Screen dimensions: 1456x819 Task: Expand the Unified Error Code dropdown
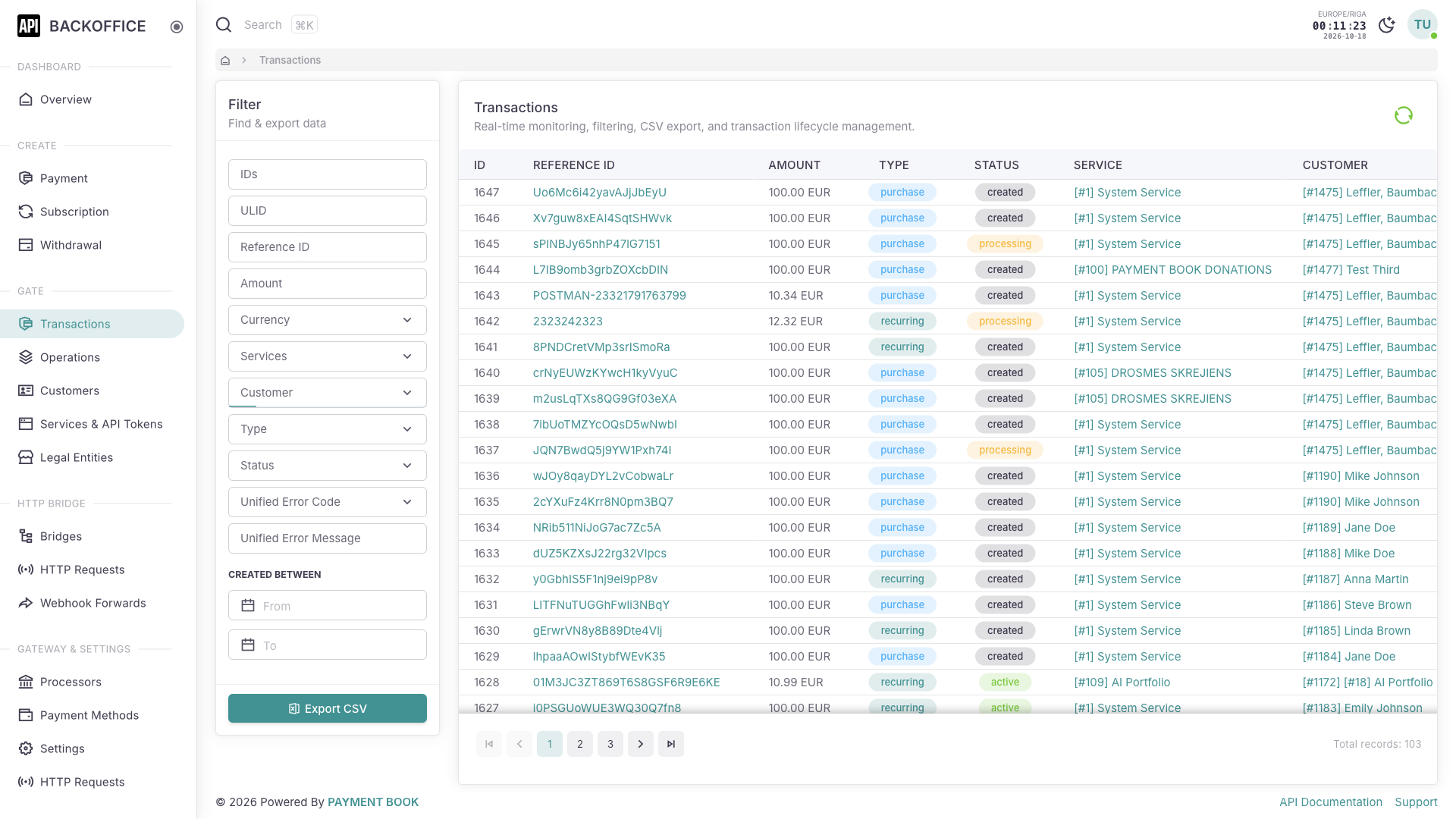pyautogui.click(x=328, y=502)
